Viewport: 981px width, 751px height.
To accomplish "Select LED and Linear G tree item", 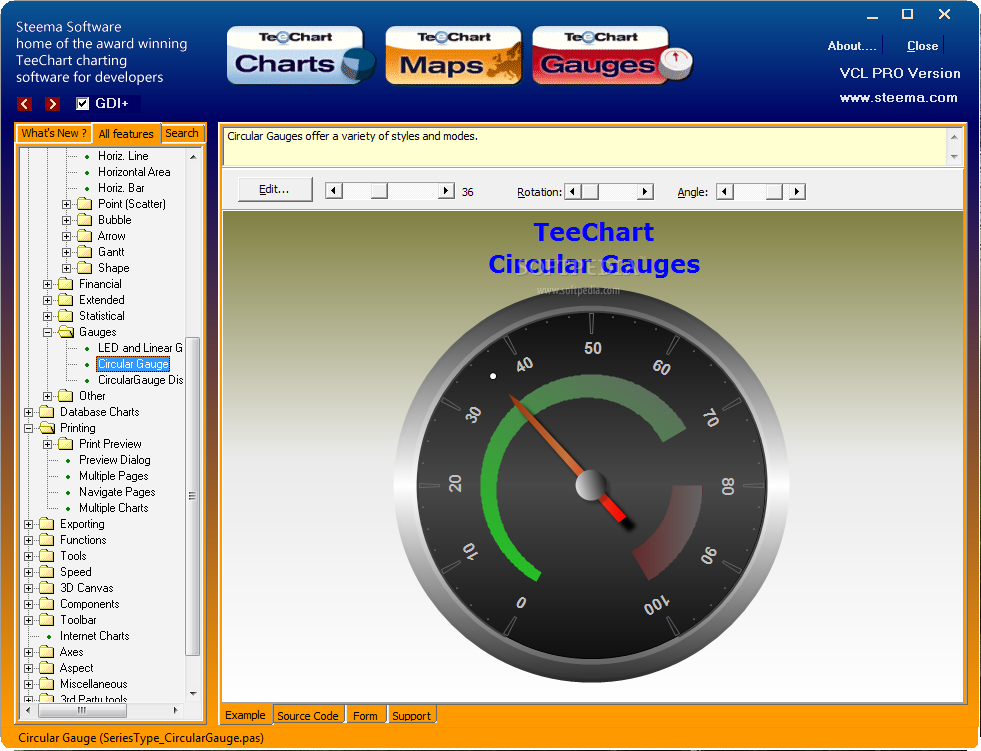I will (x=140, y=348).
